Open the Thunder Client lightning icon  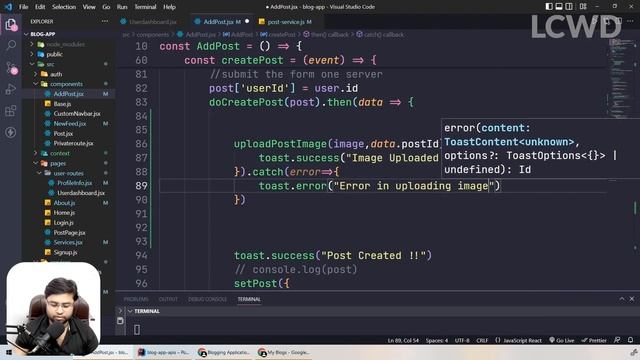point(11,132)
